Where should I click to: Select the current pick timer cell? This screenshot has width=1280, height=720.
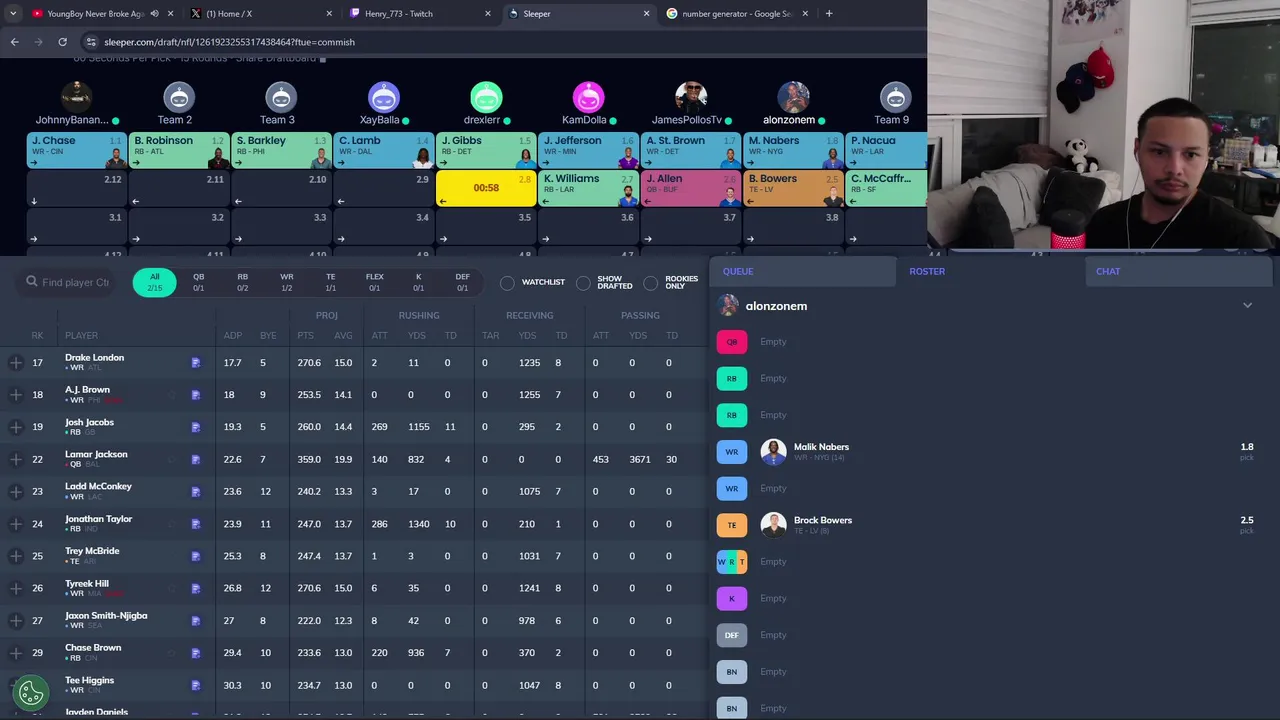pyautogui.click(x=486, y=188)
